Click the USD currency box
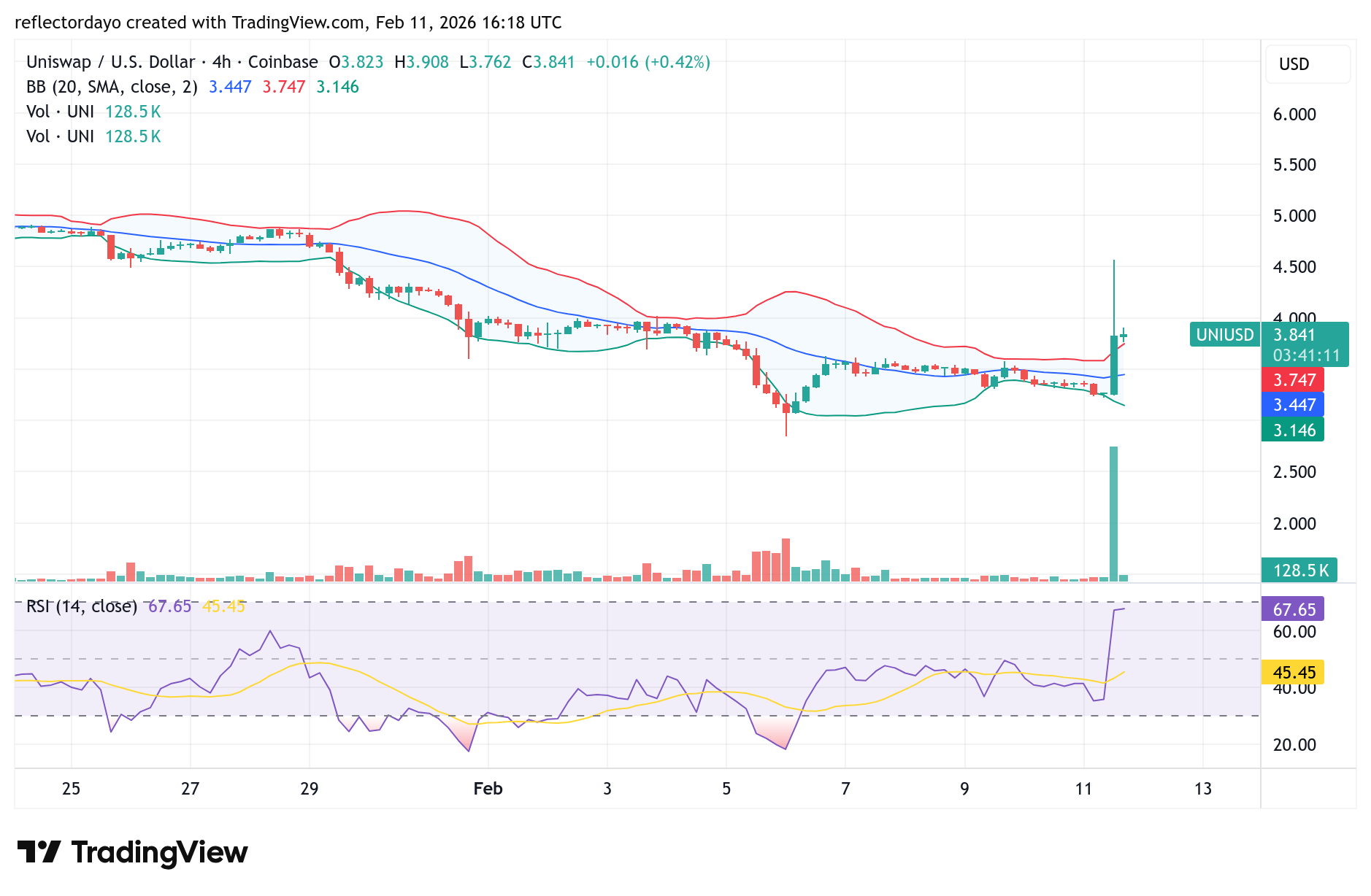Screen dimensions: 1371x896 click(1308, 64)
